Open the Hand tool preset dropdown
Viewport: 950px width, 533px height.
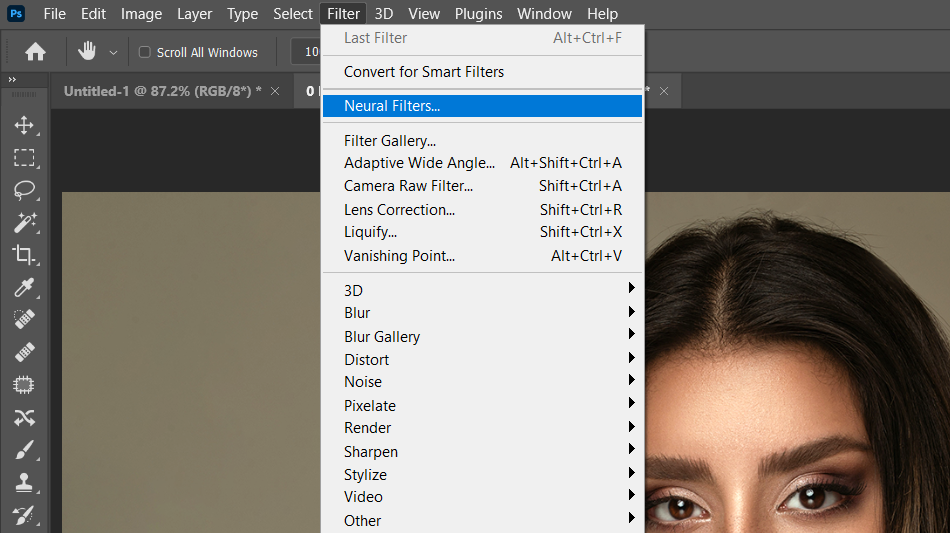point(113,52)
